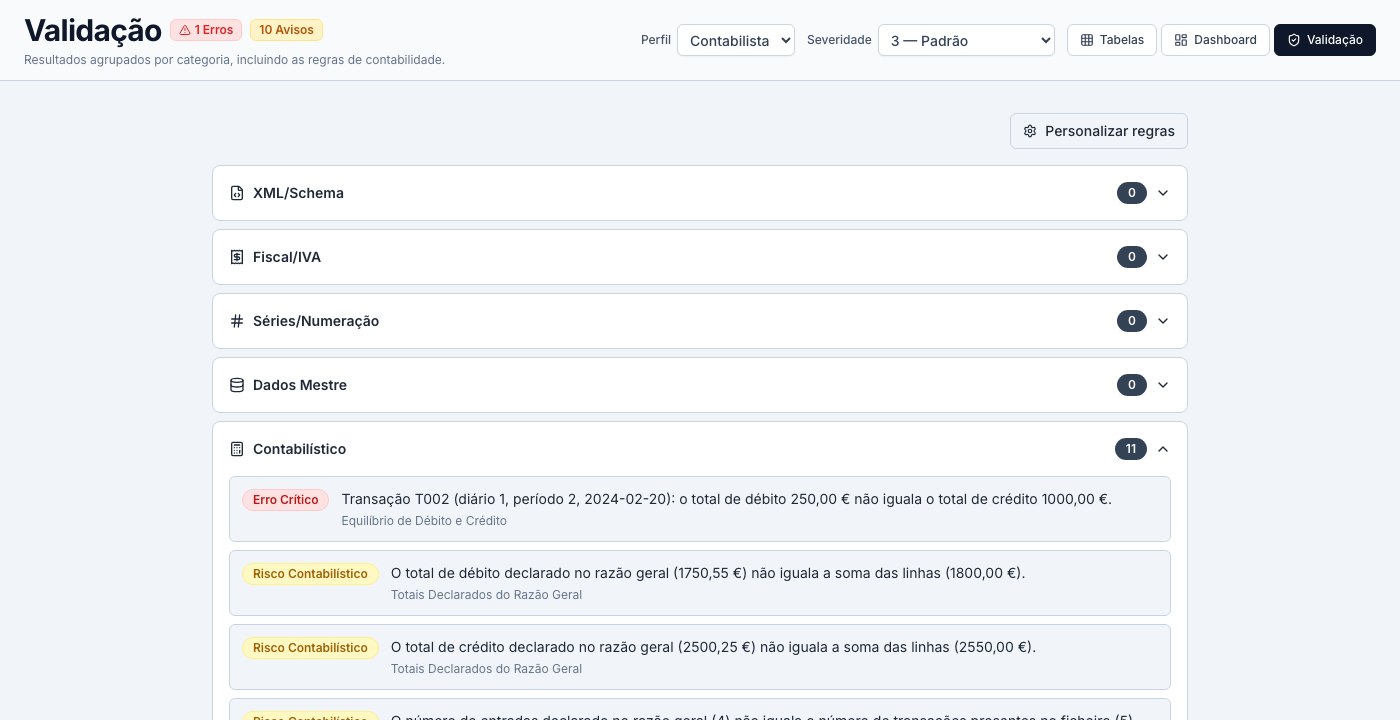Click the Personalizar regras button
The image size is (1400, 720).
click(x=1099, y=131)
